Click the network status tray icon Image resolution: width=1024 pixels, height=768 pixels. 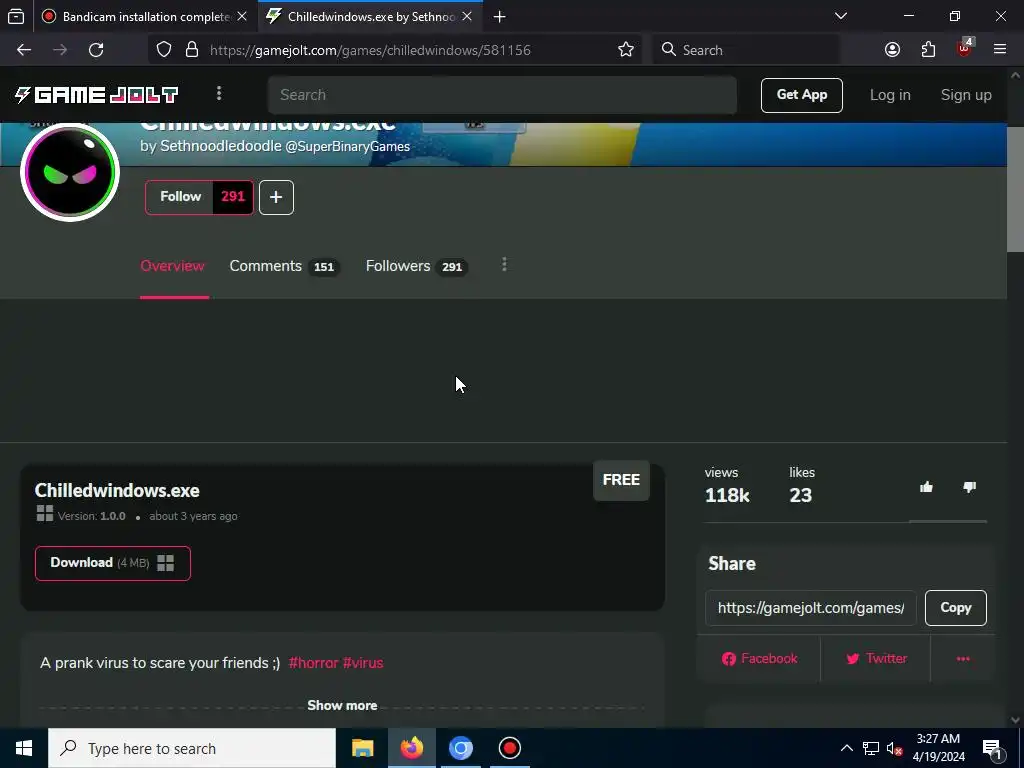click(870, 748)
